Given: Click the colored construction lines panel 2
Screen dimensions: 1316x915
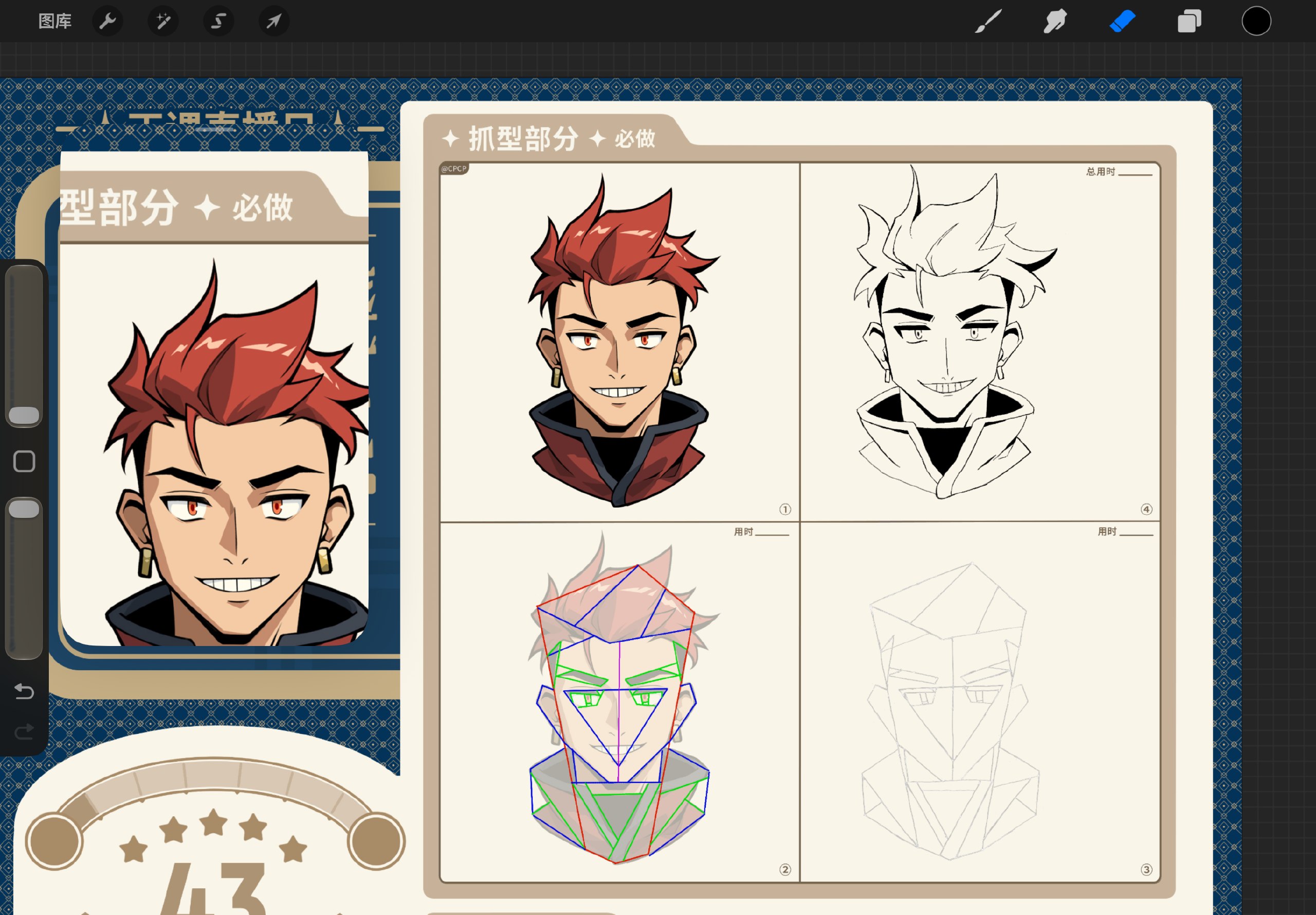Looking at the screenshot, I should (x=619, y=702).
